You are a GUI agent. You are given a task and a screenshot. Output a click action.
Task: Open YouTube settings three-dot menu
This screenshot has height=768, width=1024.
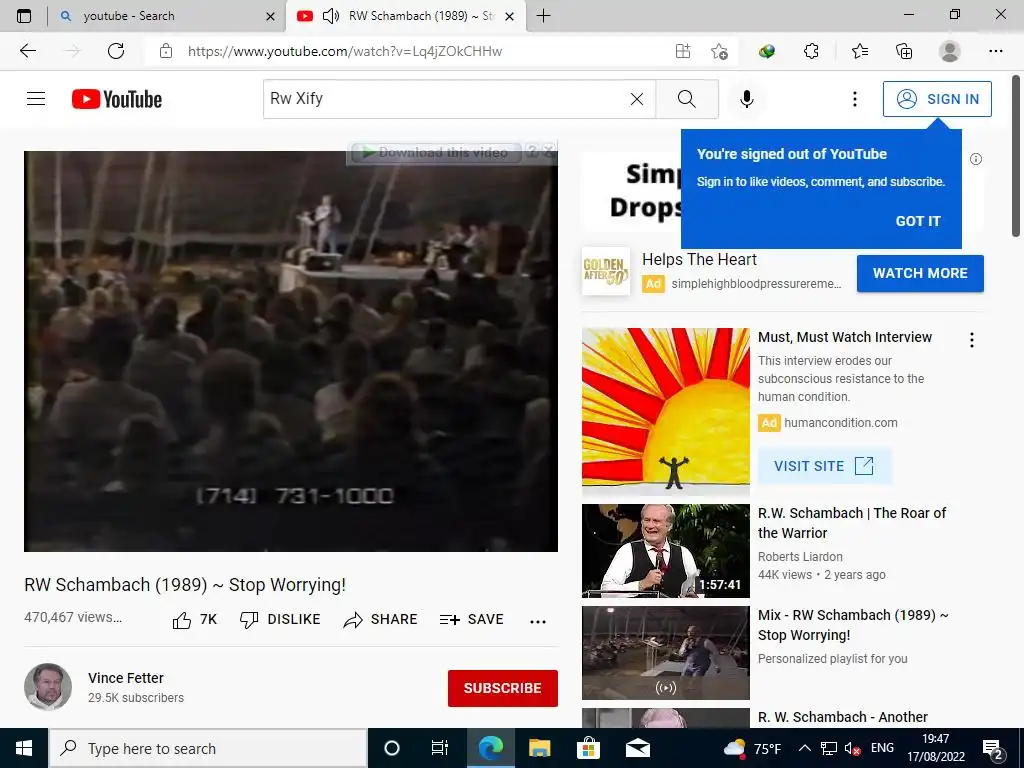pos(854,99)
